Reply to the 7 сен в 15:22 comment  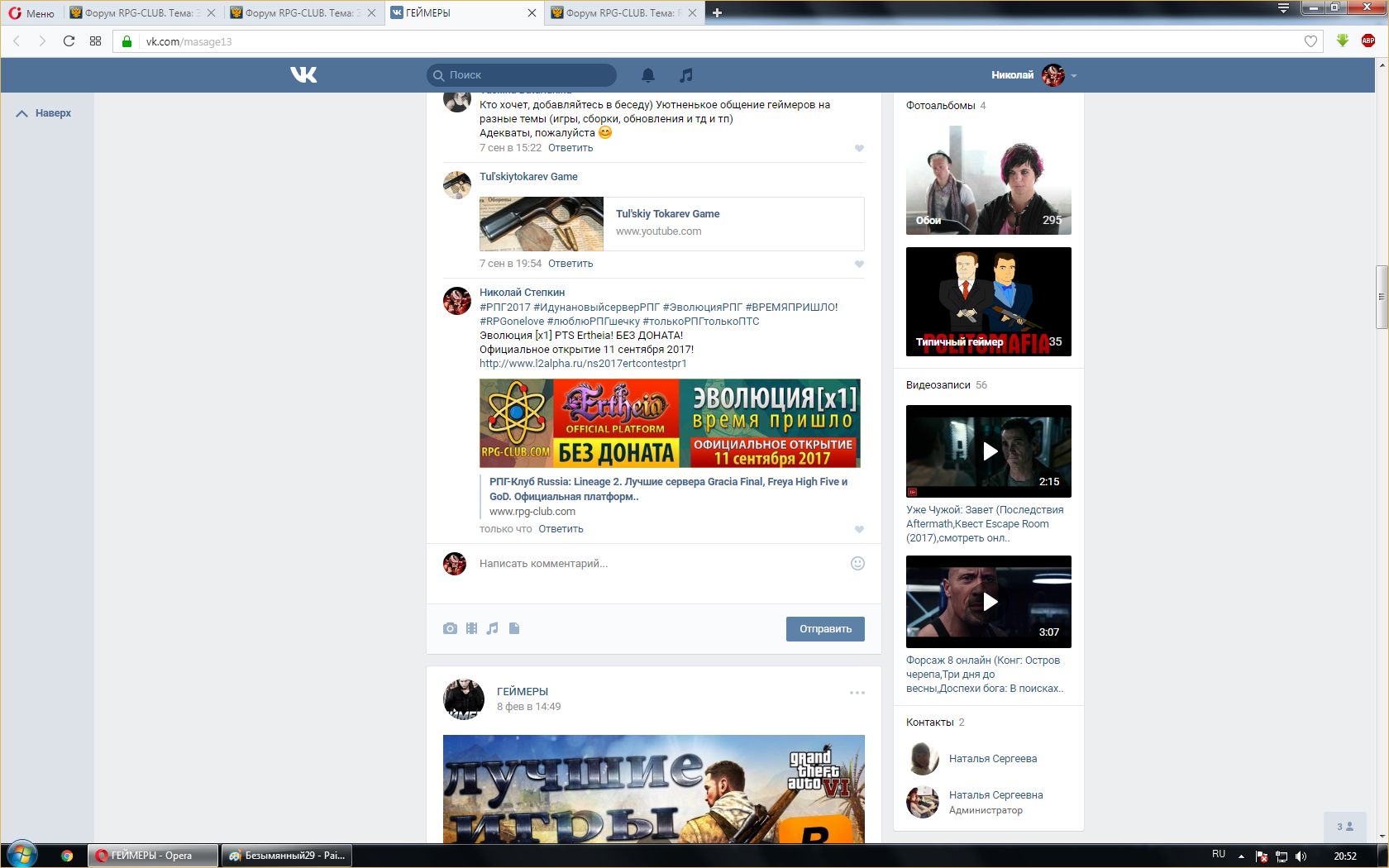pyautogui.click(x=570, y=148)
